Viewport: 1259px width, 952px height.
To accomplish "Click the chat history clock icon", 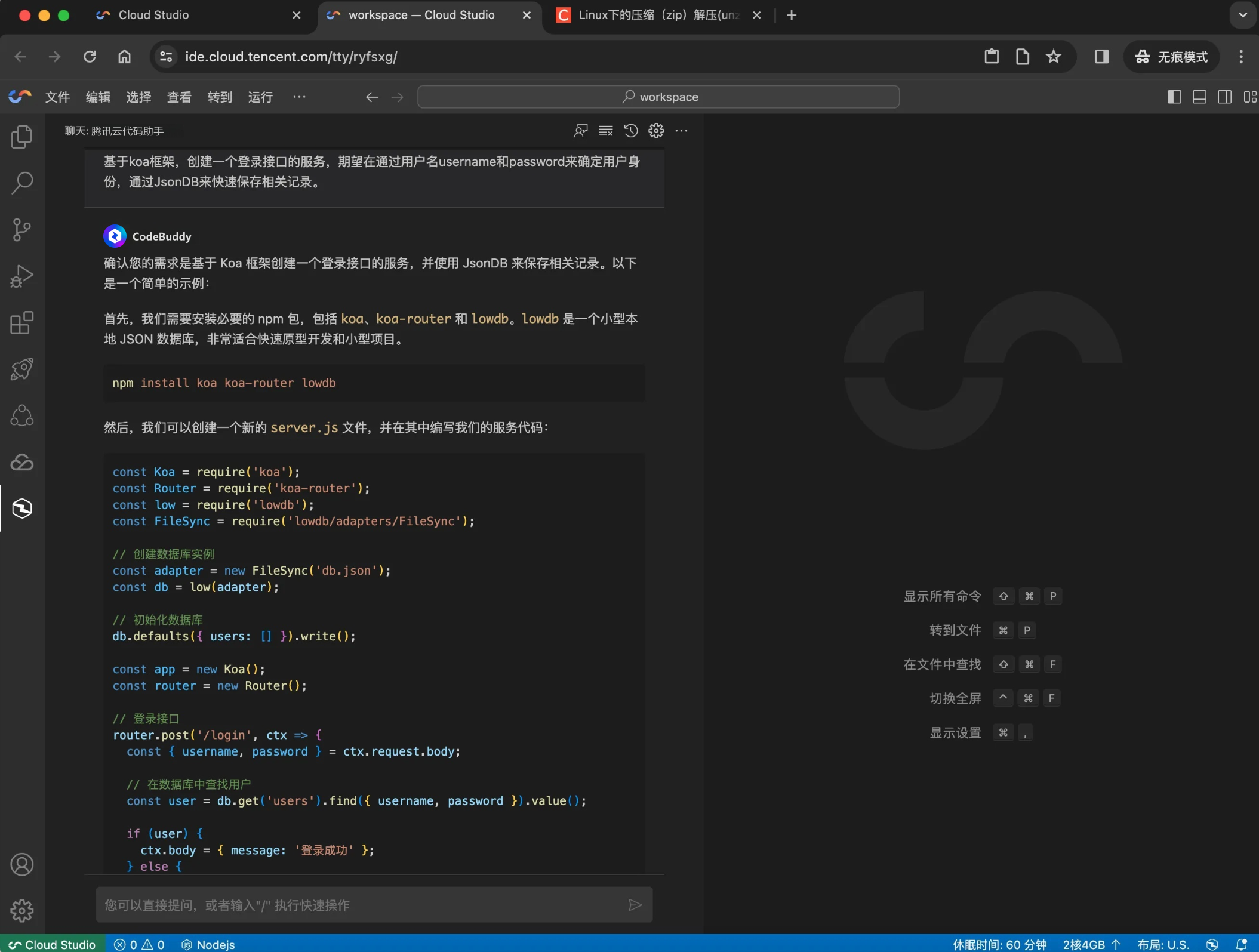I will click(x=631, y=131).
